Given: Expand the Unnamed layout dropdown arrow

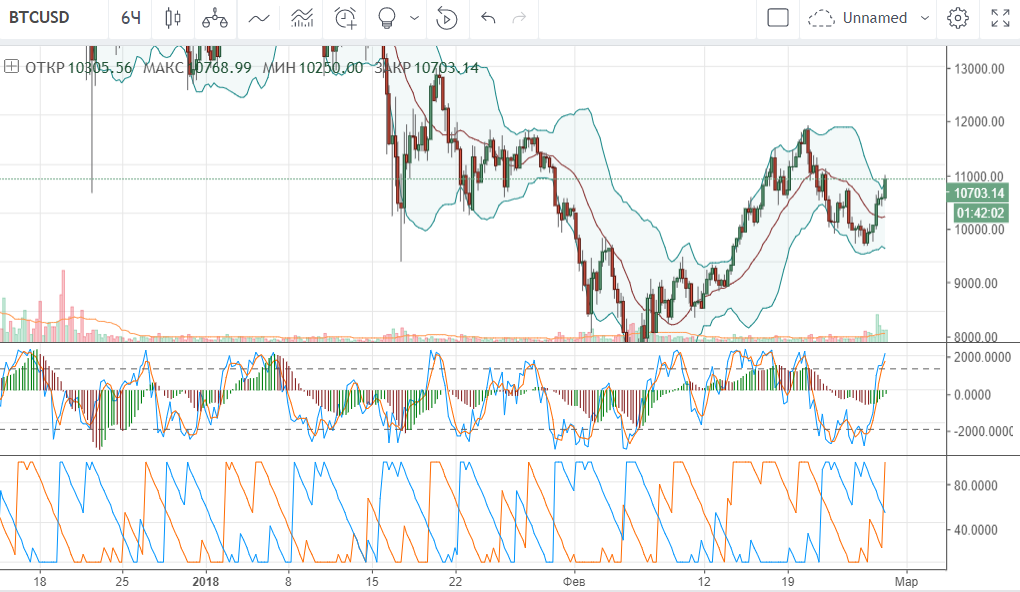Looking at the screenshot, I should (x=925, y=18).
